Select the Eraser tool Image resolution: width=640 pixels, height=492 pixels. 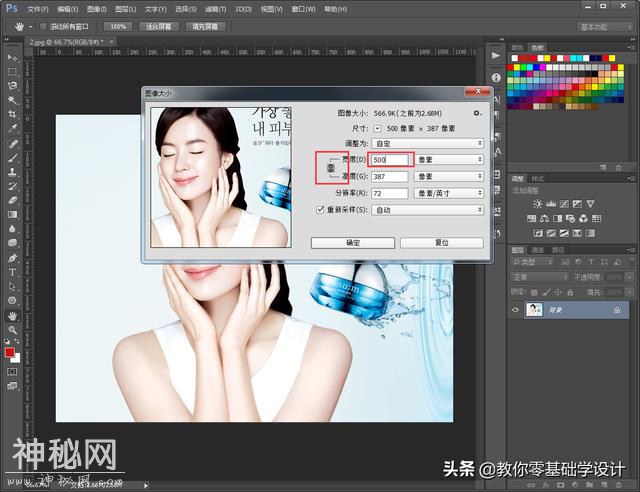[12, 200]
